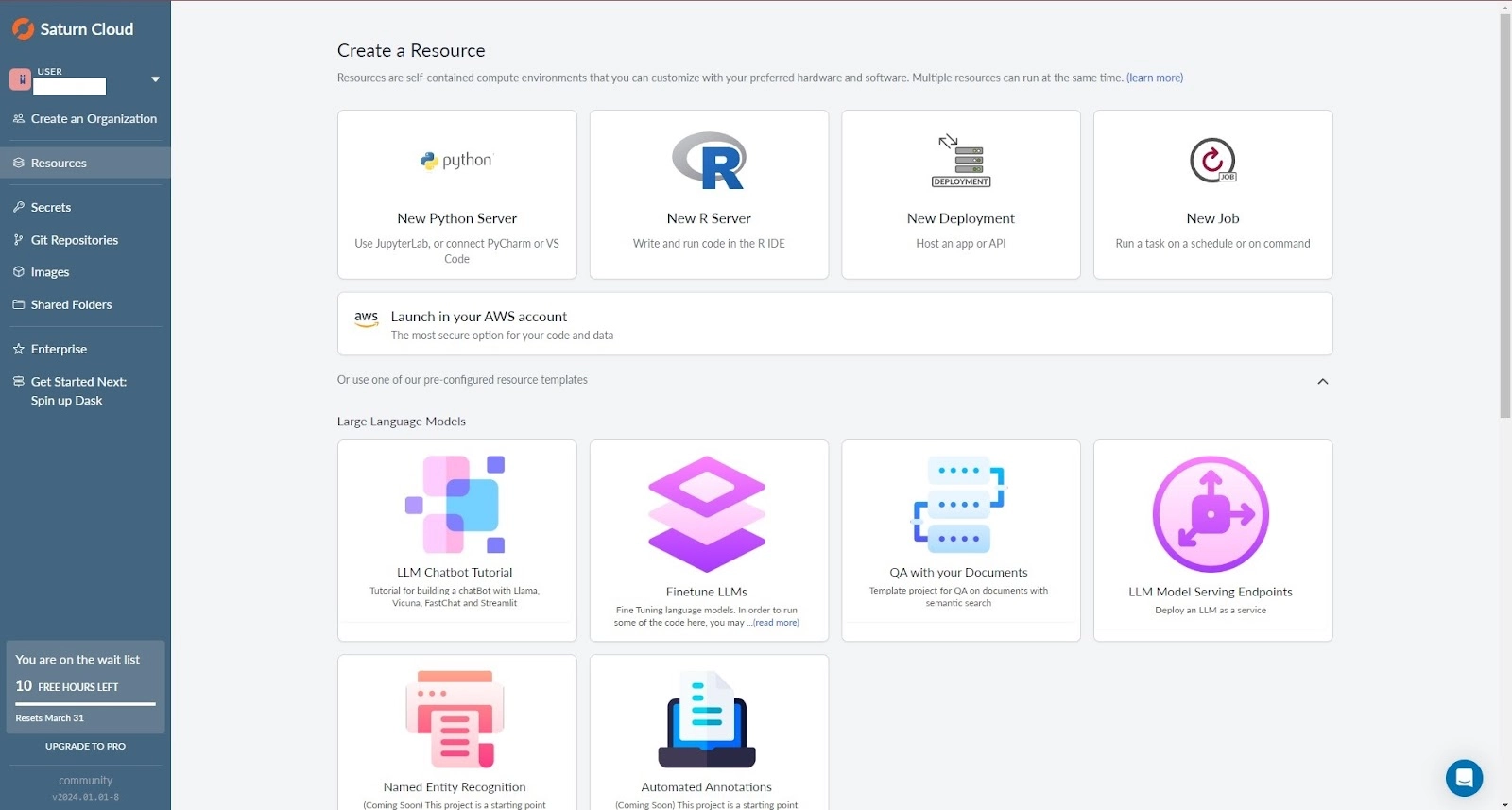The image size is (1512, 810).
Task: Click the Images cube icon
Action: click(18, 272)
